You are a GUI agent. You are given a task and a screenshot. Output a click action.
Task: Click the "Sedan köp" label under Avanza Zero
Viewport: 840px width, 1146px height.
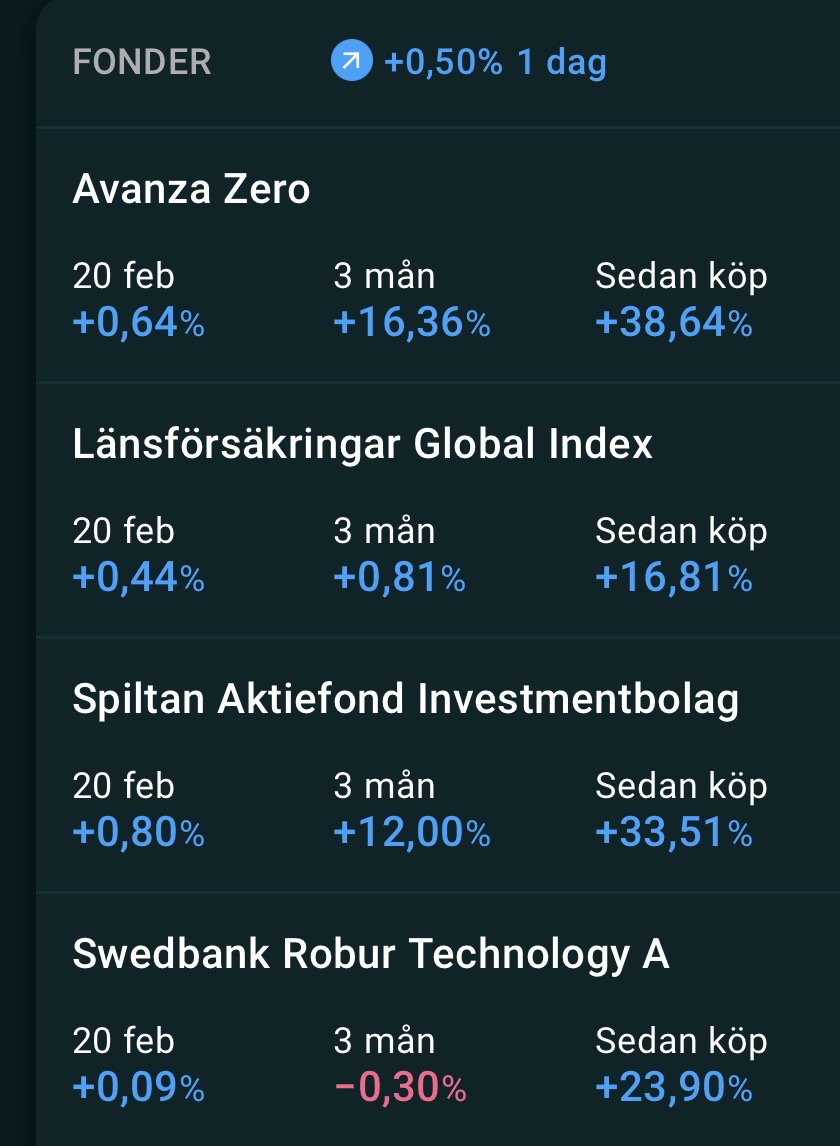(x=681, y=276)
